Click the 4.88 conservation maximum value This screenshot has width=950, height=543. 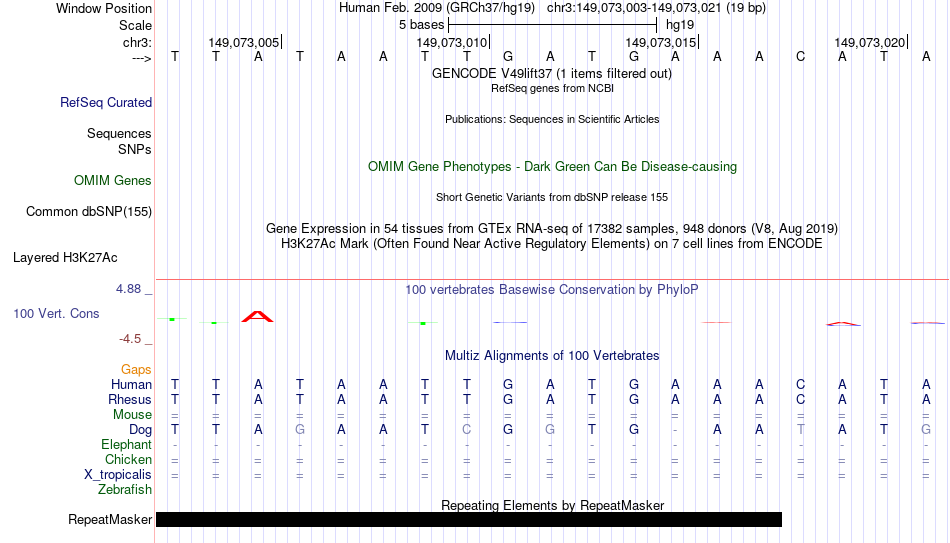click(128, 289)
